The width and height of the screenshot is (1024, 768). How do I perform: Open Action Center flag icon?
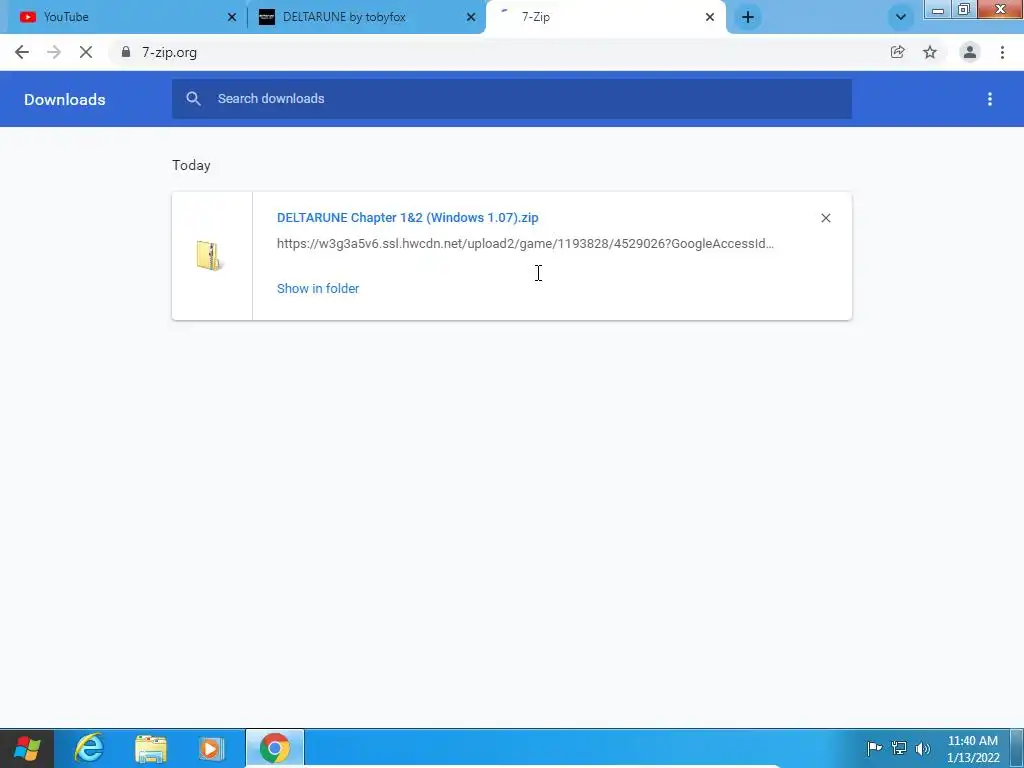click(874, 748)
